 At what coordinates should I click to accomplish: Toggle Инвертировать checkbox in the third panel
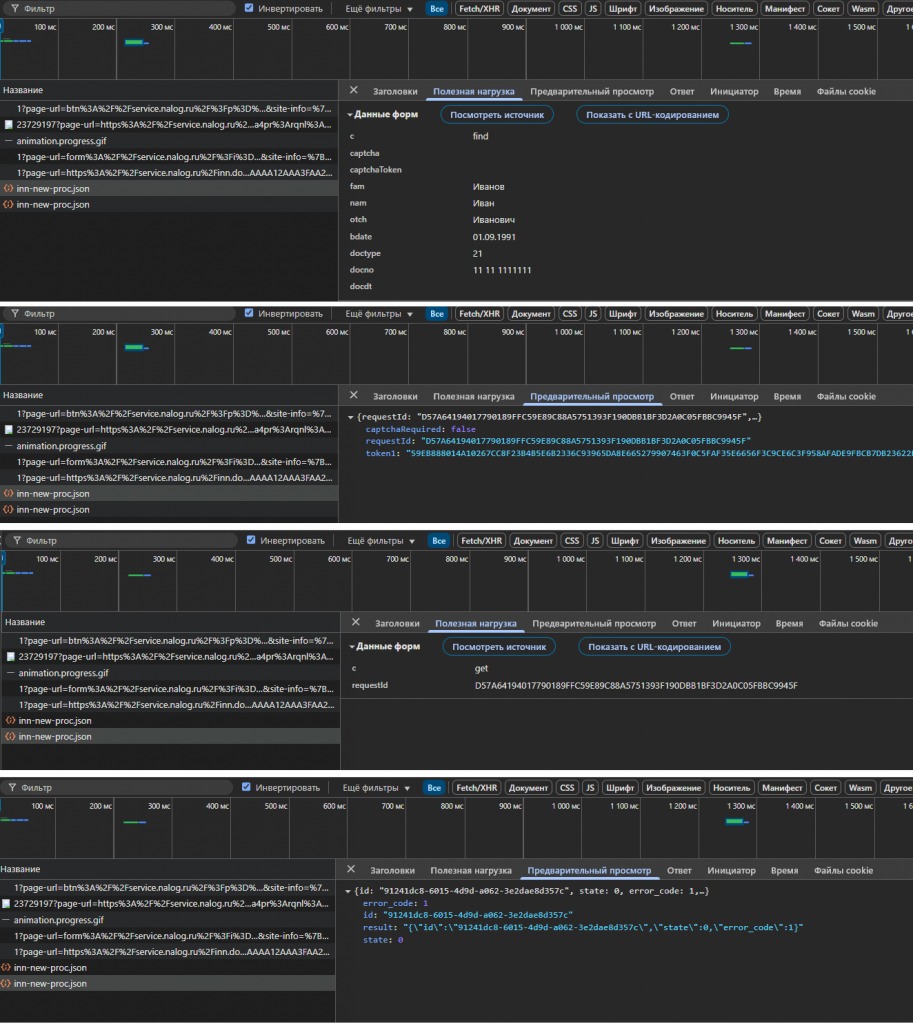point(251,540)
